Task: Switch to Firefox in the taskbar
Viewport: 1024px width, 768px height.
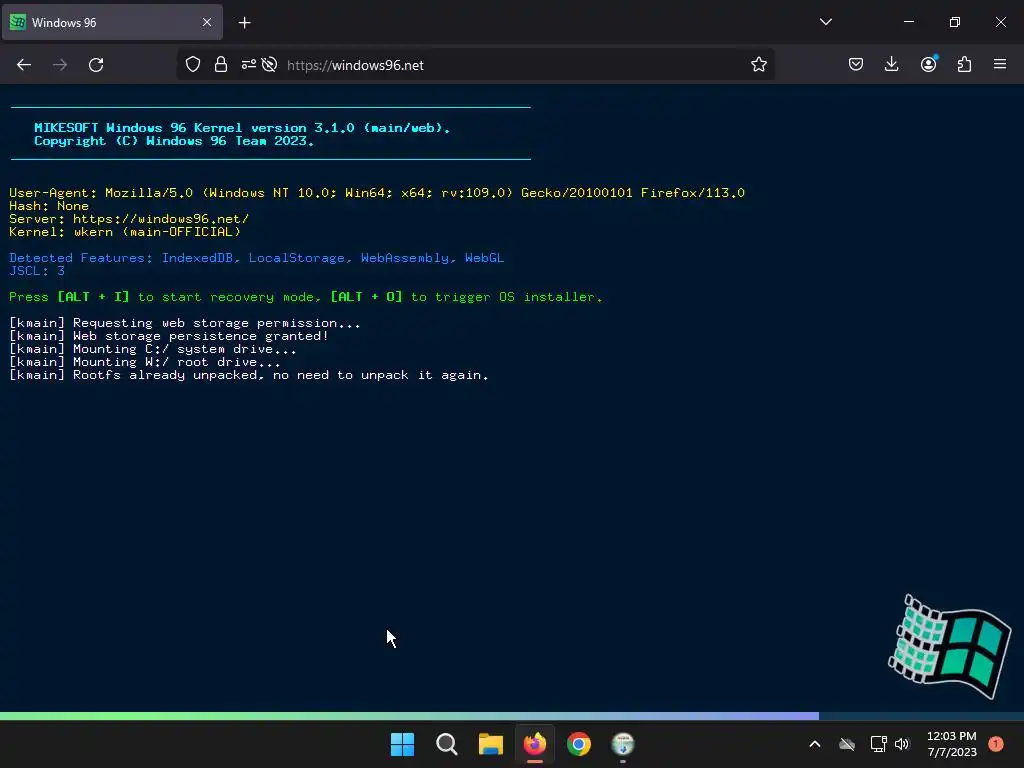Action: (x=535, y=744)
